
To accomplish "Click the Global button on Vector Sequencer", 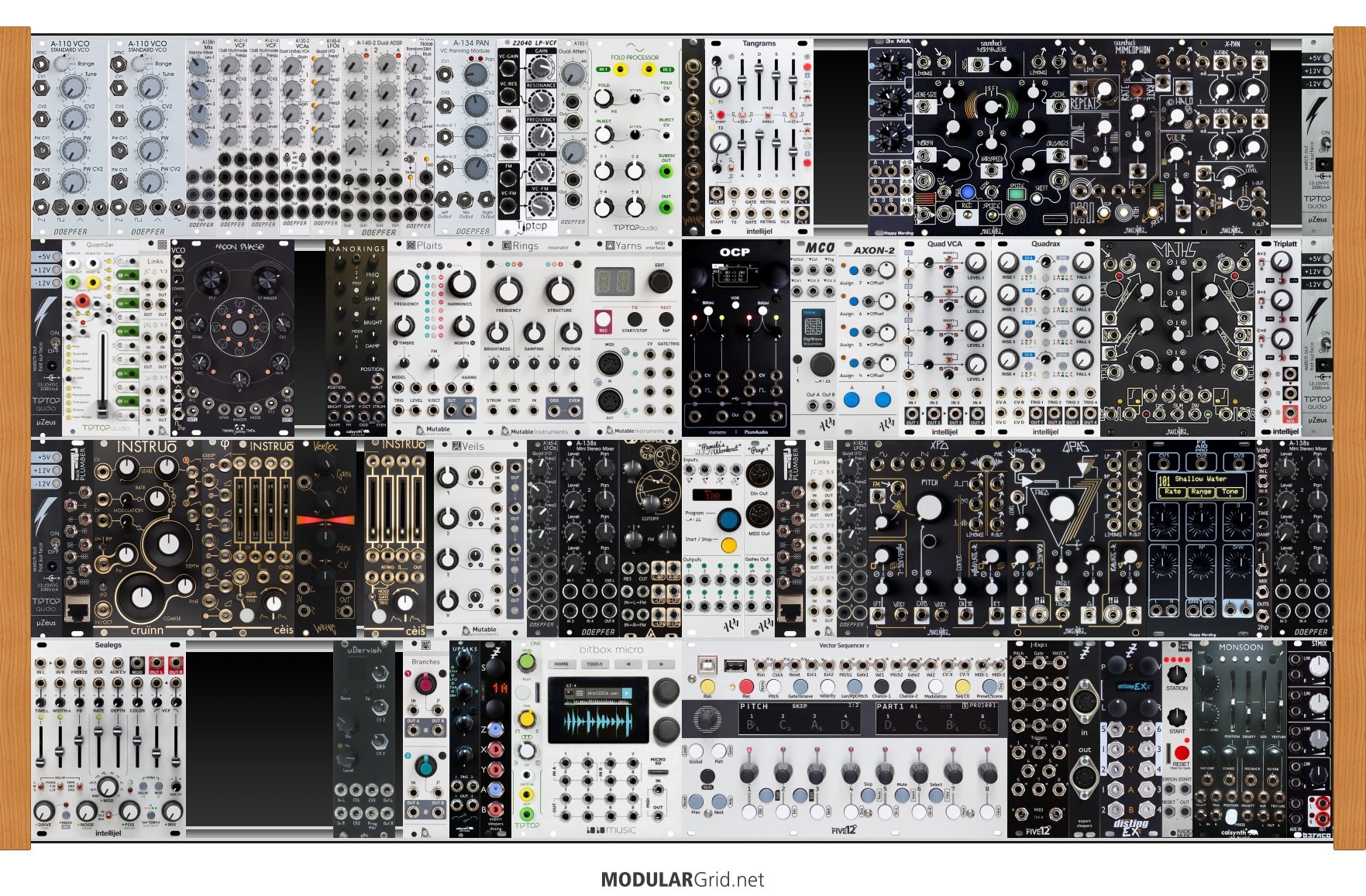I will tap(696, 751).
